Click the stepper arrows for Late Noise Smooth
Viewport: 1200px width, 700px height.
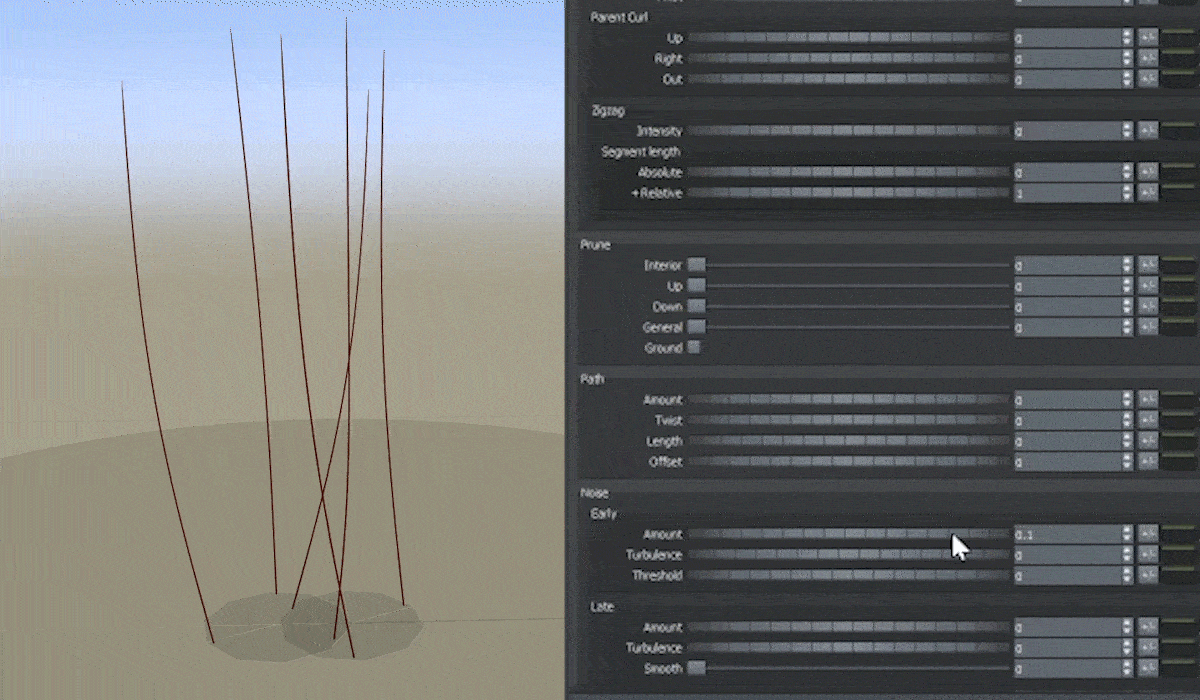coord(1127,668)
